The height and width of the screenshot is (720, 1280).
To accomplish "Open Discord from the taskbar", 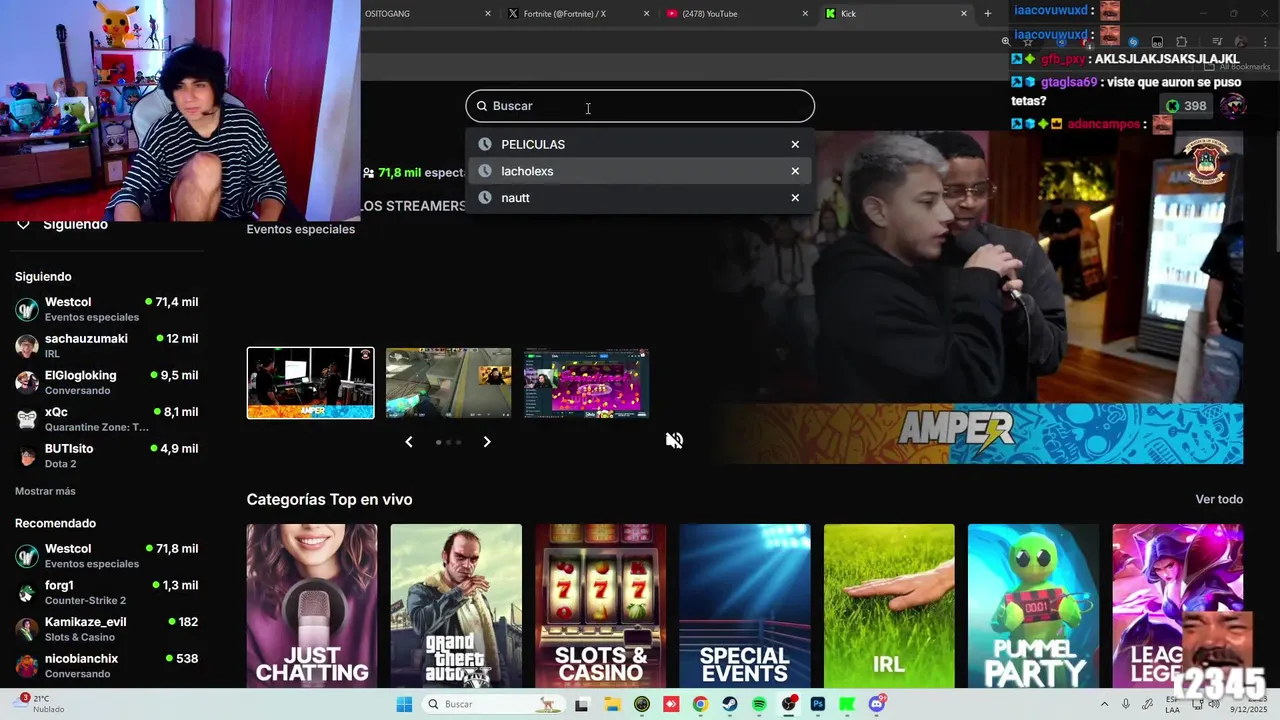I will [877, 704].
